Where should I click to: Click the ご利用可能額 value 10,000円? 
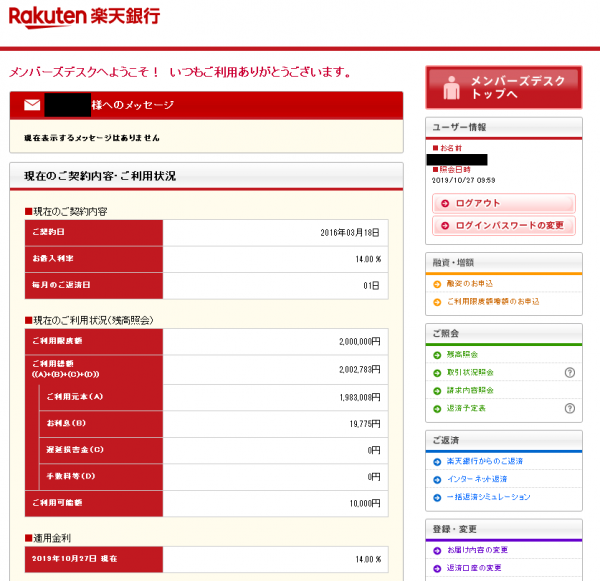(365, 504)
